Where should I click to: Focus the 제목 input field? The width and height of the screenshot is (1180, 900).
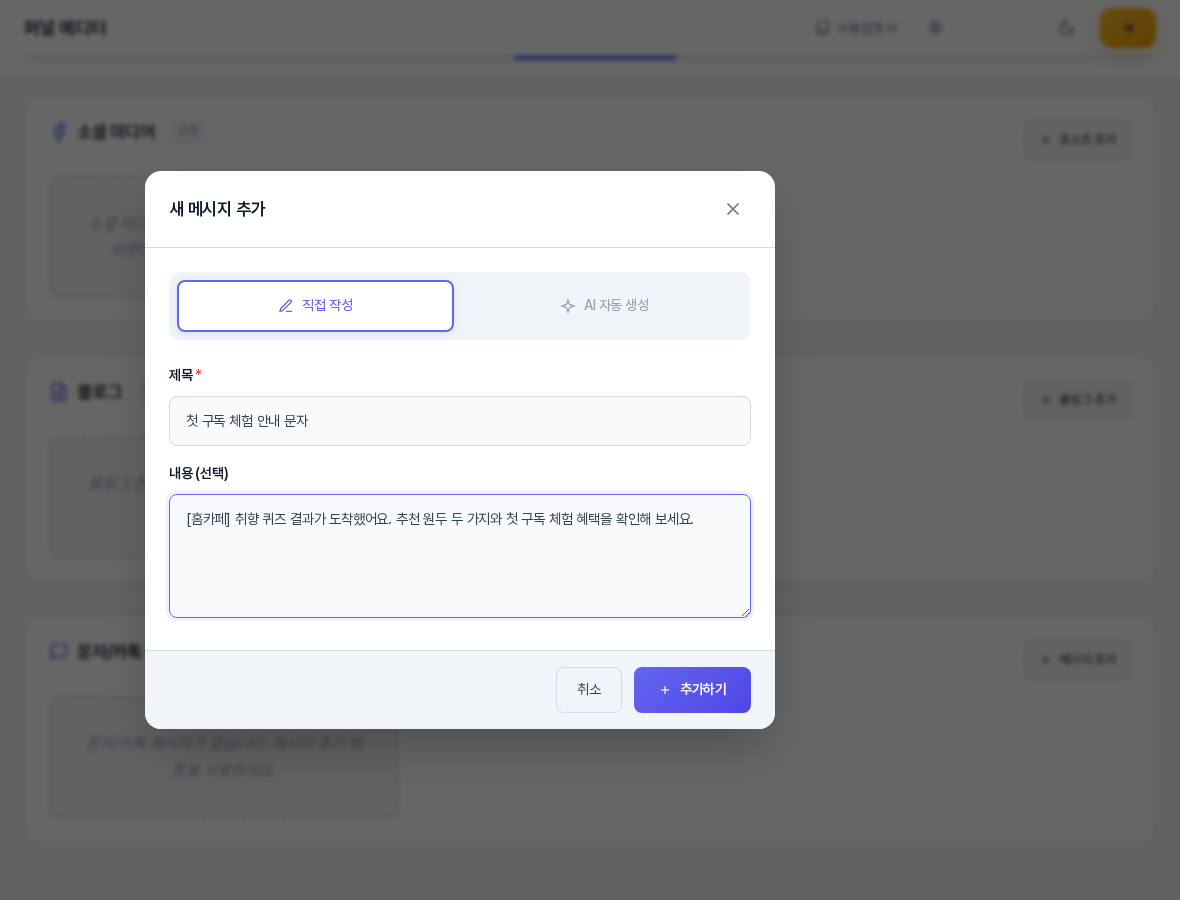(460, 421)
